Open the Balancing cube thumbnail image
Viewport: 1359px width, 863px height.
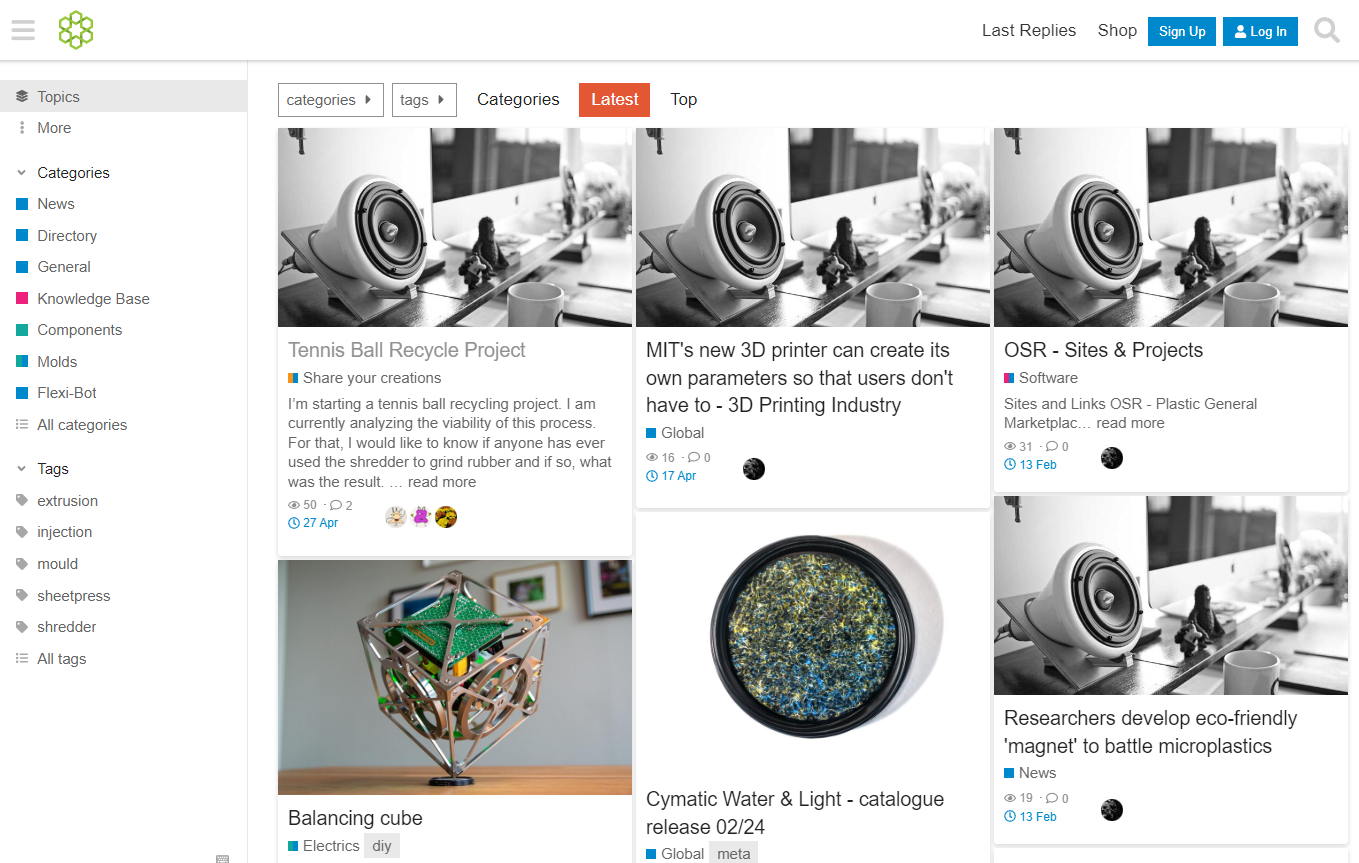[x=455, y=677]
